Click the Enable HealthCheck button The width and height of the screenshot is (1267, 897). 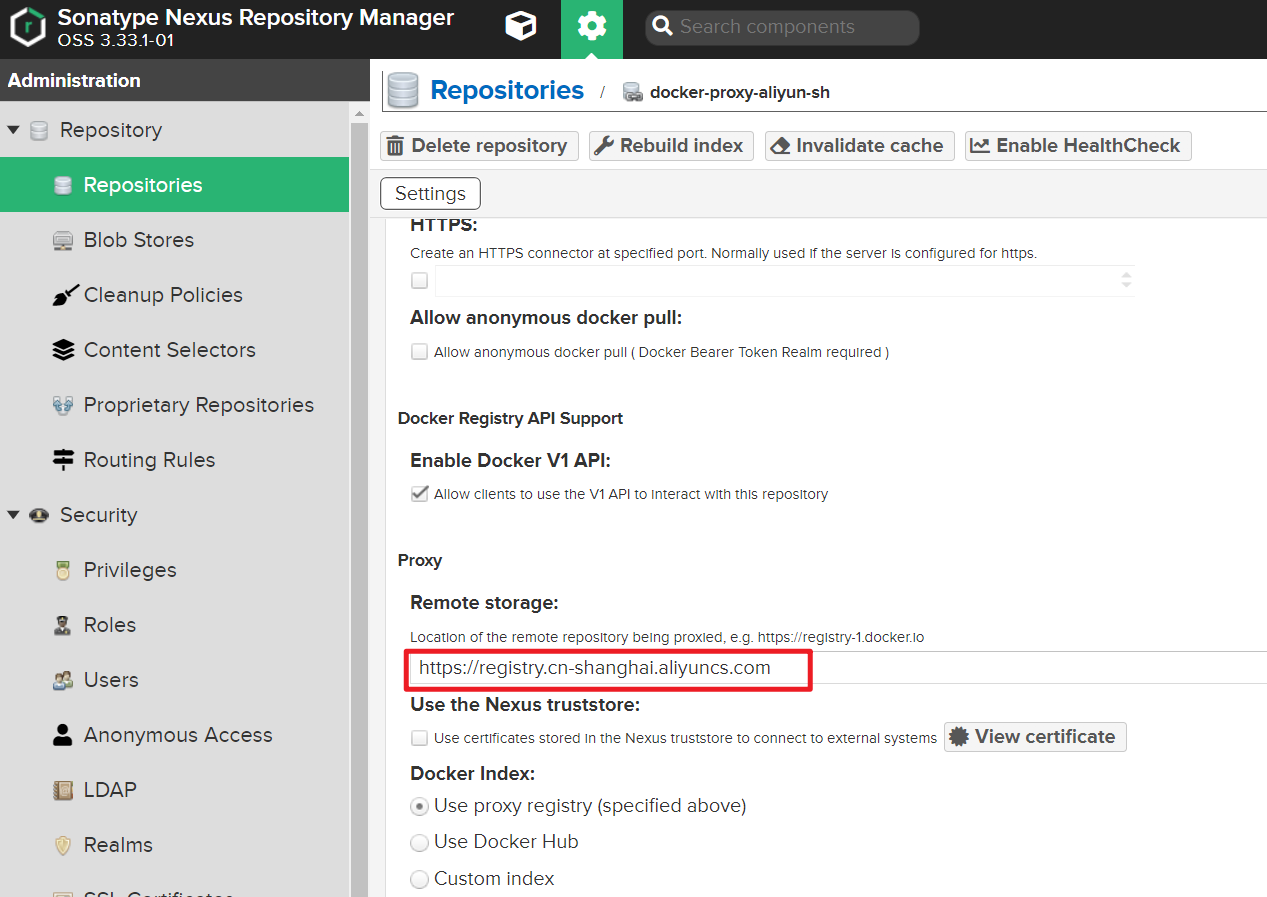tap(1077, 146)
